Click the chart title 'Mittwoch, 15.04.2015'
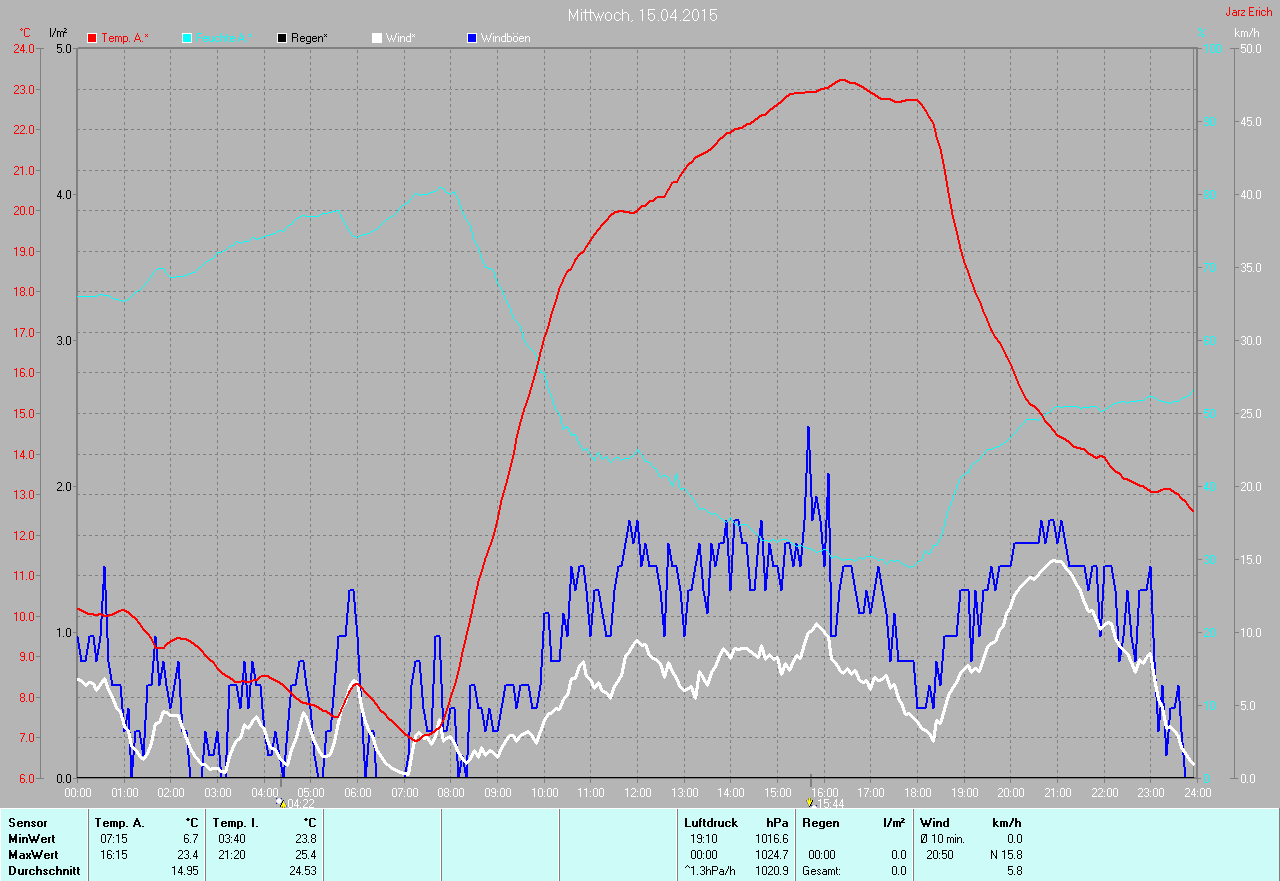This screenshot has width=1280, height=881. click(x=642, y=15)
